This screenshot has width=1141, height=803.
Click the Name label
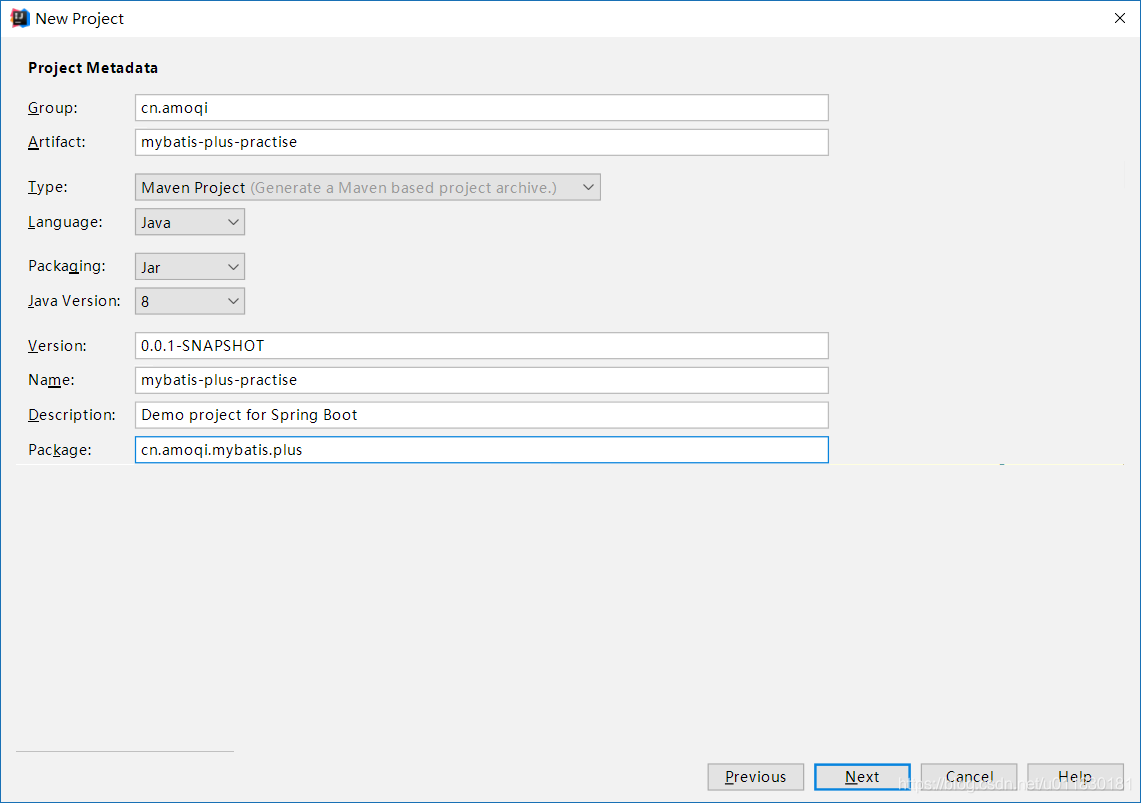click(x=52, y=380)
